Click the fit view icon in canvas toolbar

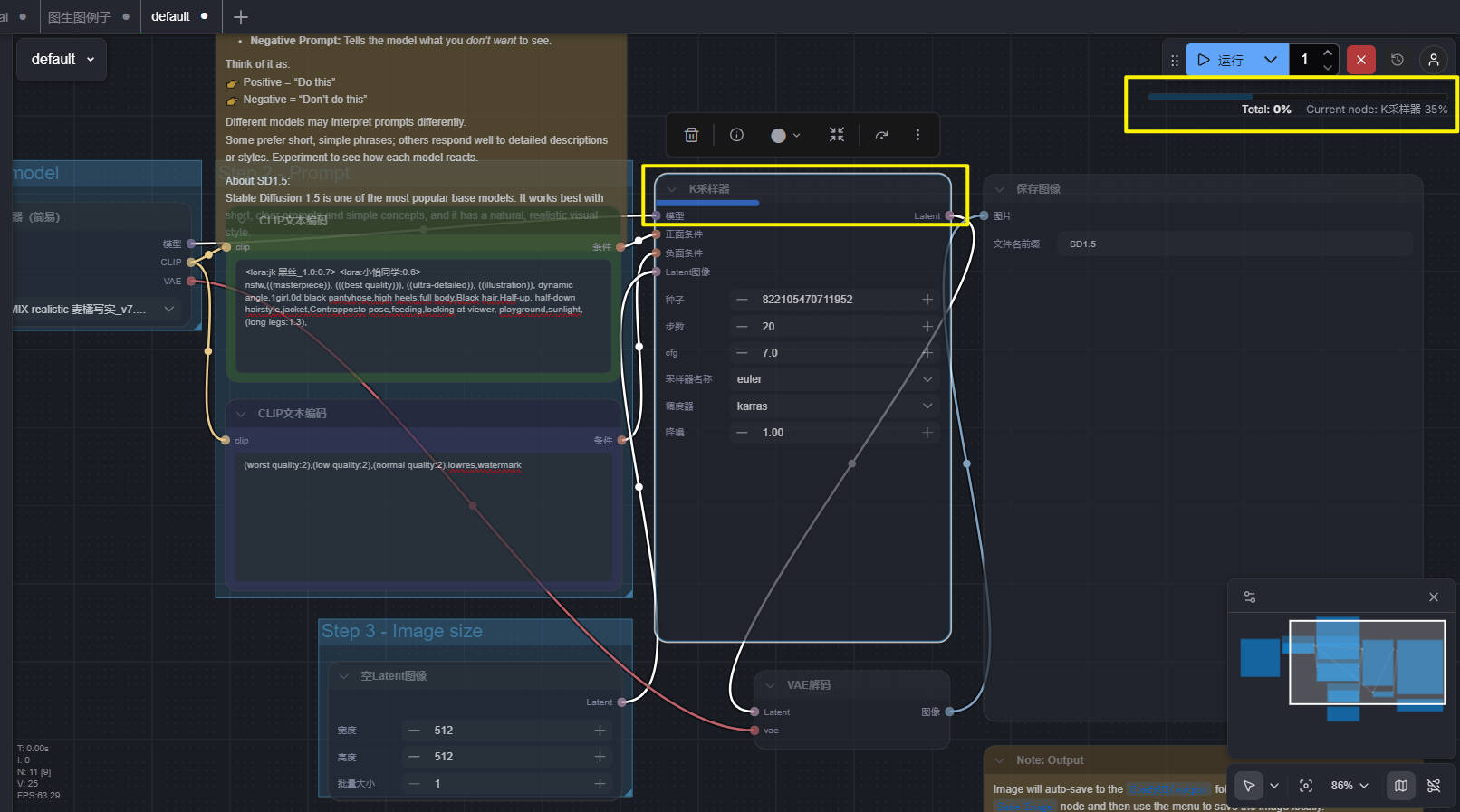click(x=1305, y=786)
